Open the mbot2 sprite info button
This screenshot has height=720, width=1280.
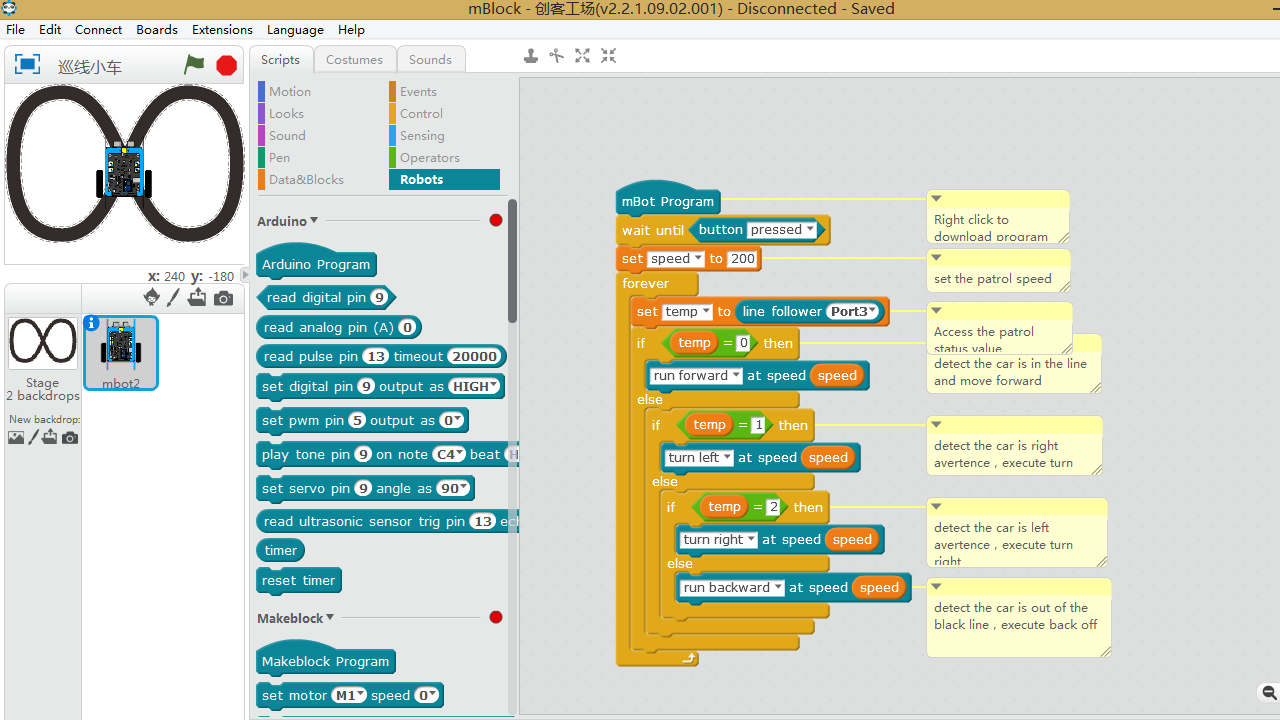tap(92, 323)
